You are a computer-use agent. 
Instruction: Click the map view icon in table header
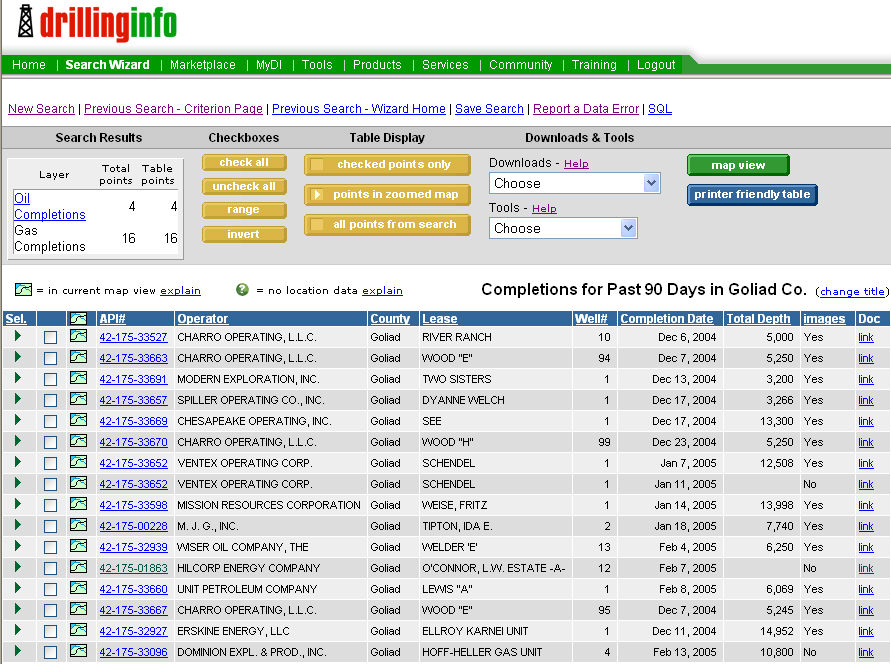pyautogui.click(x=78, y=319)
